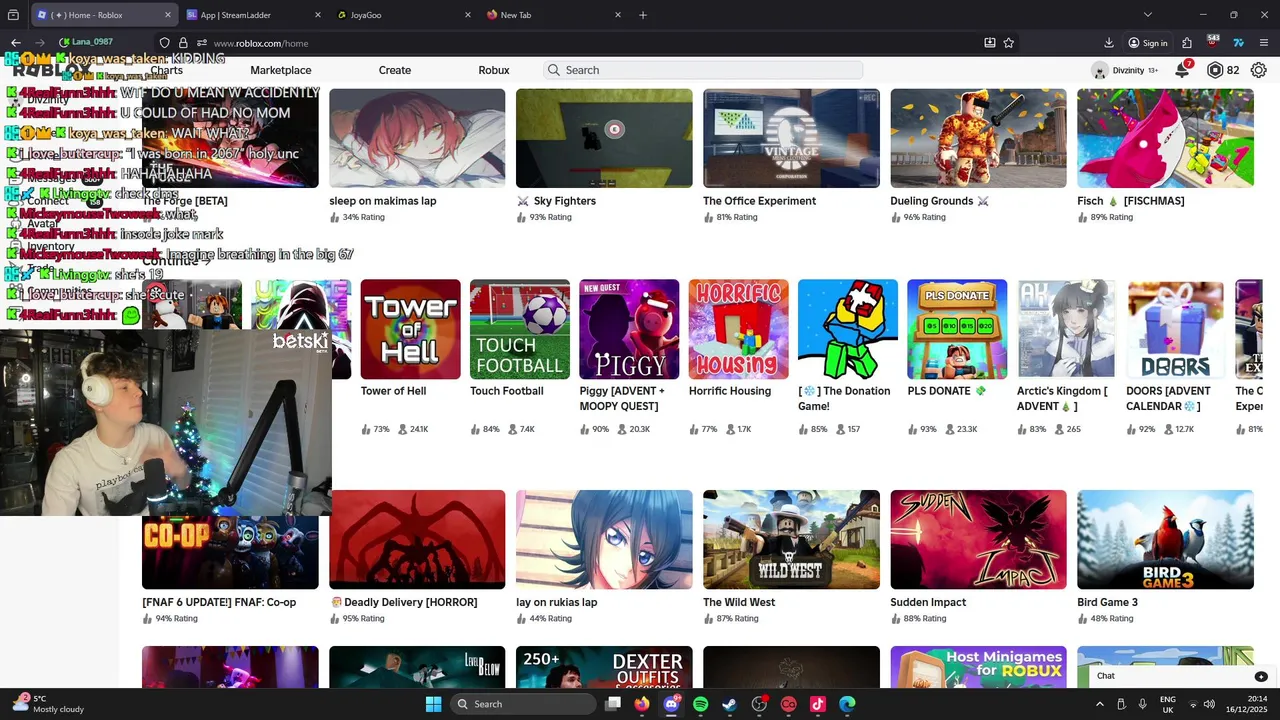Viewport: 1280px width, 720px height.
Task: Open Task View in the taskbar
Action: click(x=613, y=704)
